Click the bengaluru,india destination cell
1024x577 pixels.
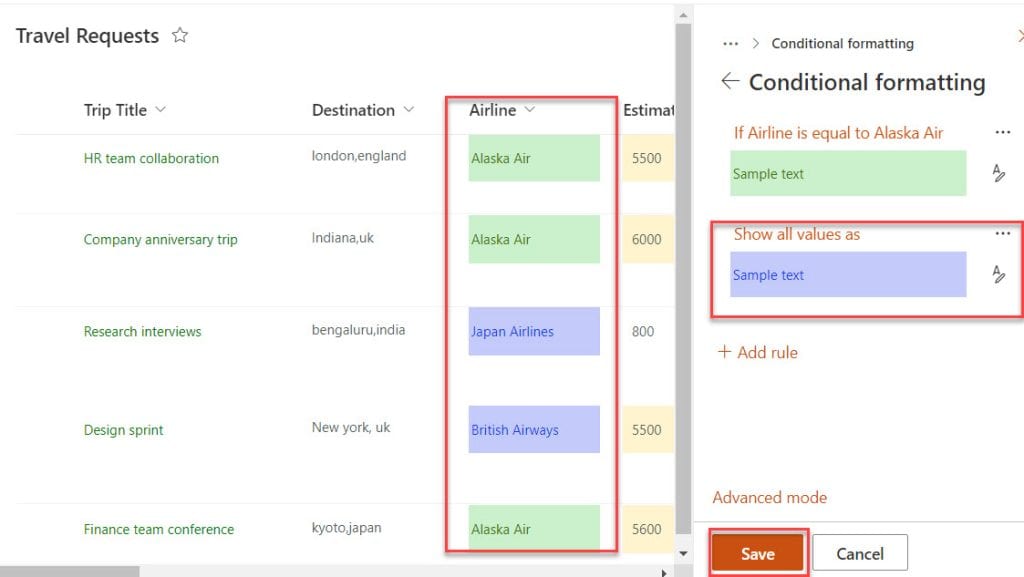[358, 330]
